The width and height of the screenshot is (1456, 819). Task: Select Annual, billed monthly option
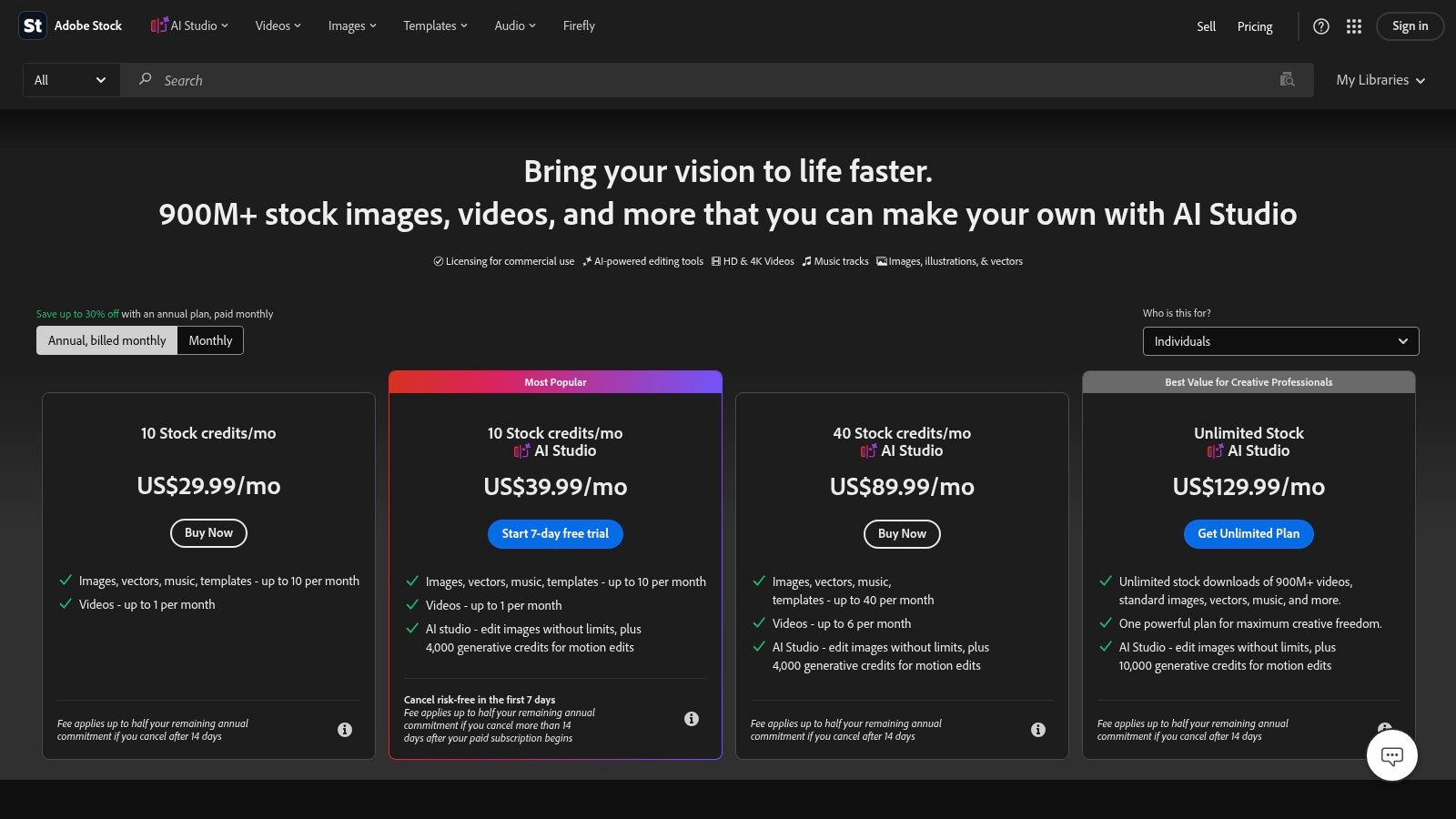(107, 340)
